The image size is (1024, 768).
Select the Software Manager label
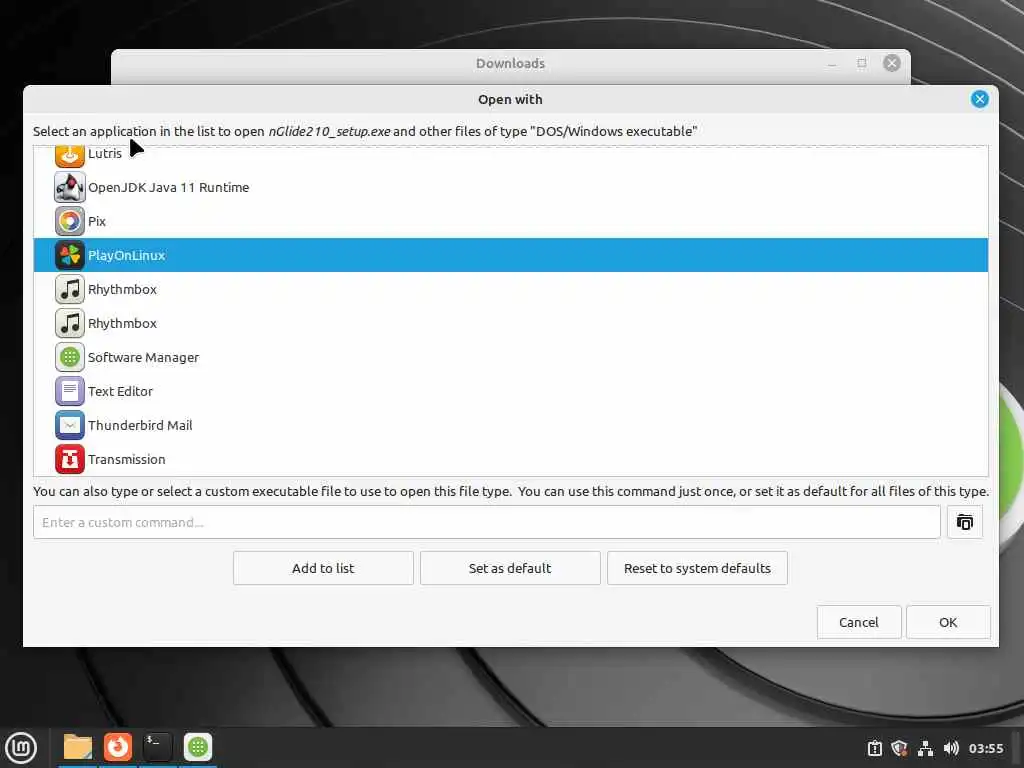144,357
